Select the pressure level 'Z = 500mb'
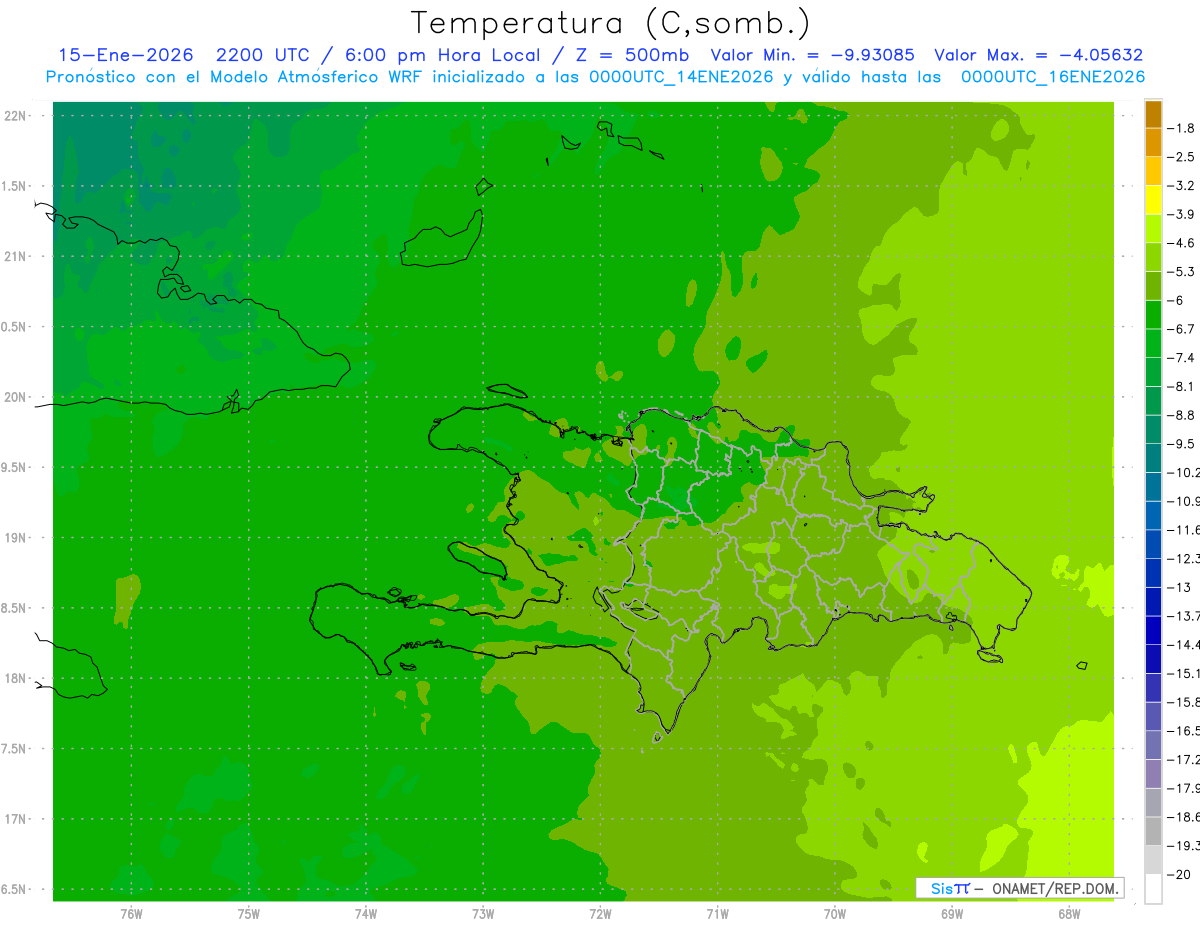Screen dimensions: 1200x927 [x=633, y=55]
